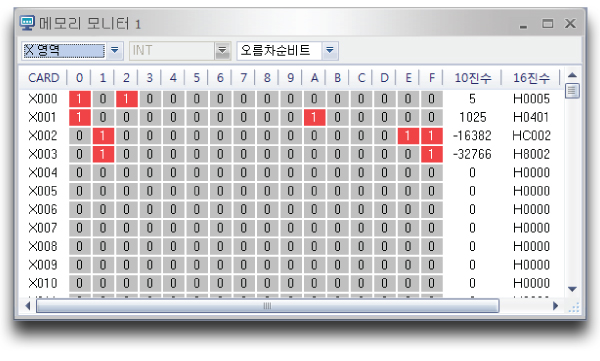This screenshot has height=361, width=600.
Task: Select the X002 card row label
Action: [43, 136]
